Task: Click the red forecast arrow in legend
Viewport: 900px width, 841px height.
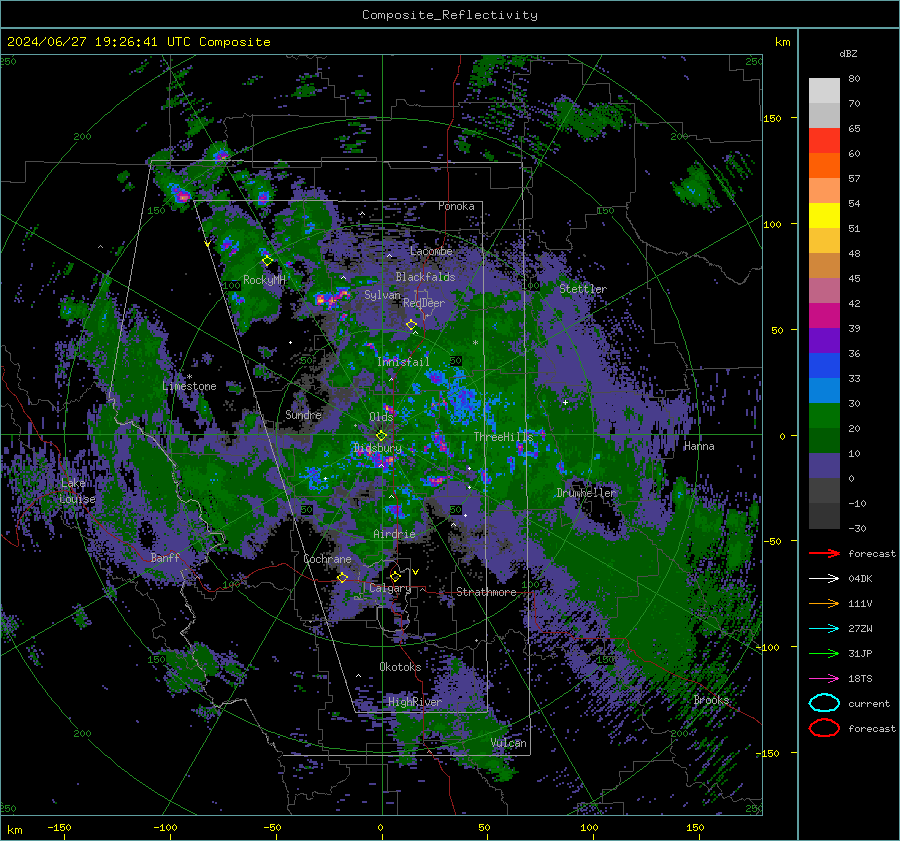Action: [x=824, y=553]
